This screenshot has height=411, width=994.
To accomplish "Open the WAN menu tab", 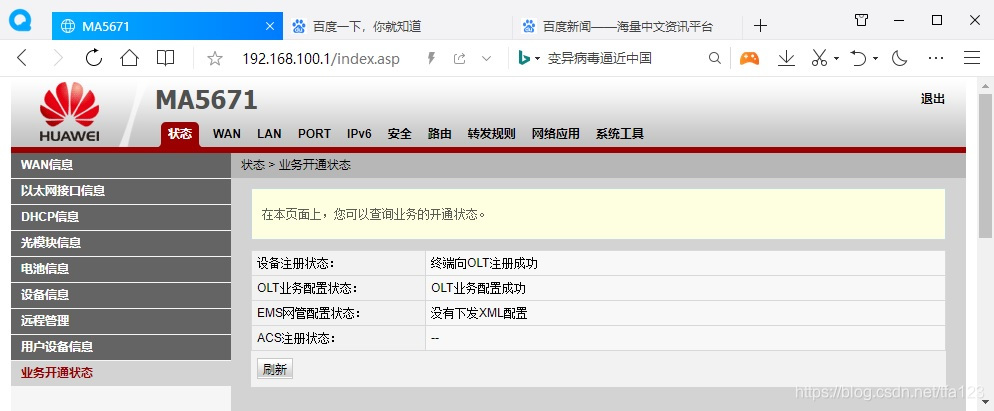I will point(227,134).
